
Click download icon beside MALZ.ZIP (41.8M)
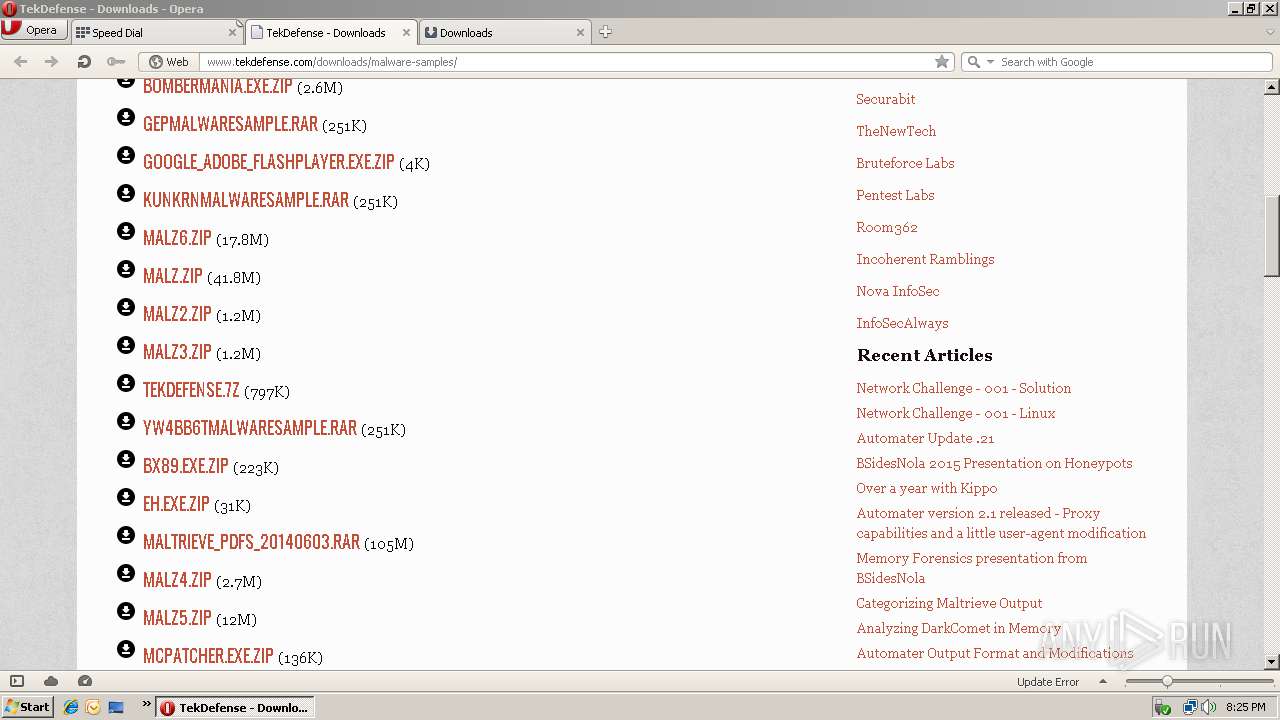pos(126,269)
